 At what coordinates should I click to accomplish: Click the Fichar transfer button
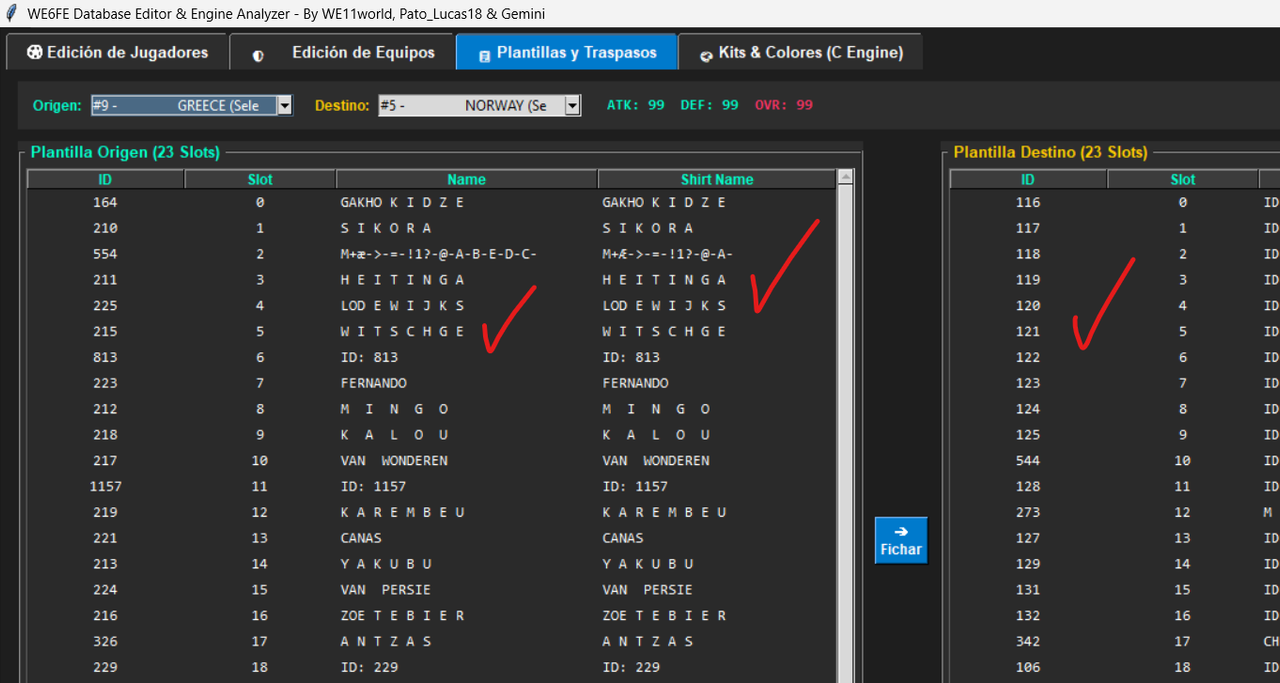point(901,541)
